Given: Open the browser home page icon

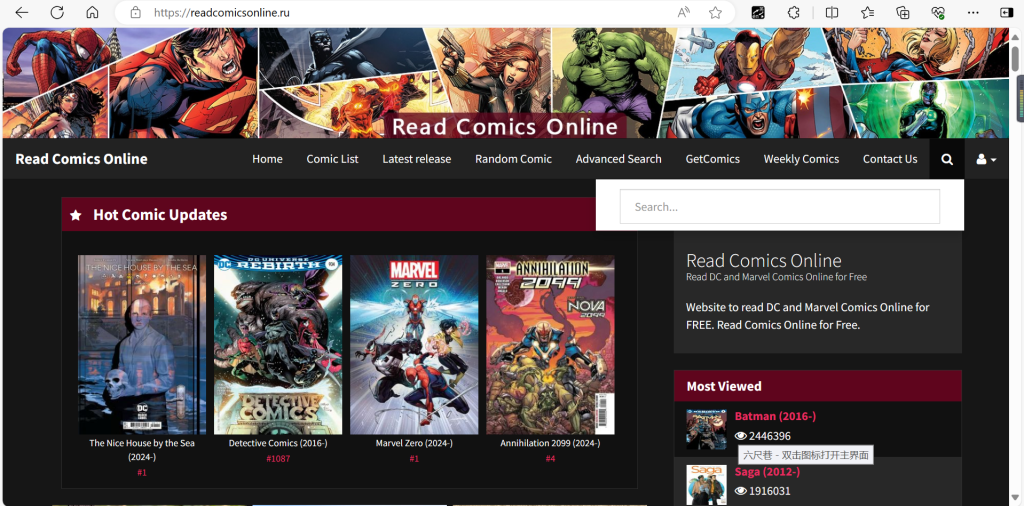Looking at the screenshot, I should [93, 12].
